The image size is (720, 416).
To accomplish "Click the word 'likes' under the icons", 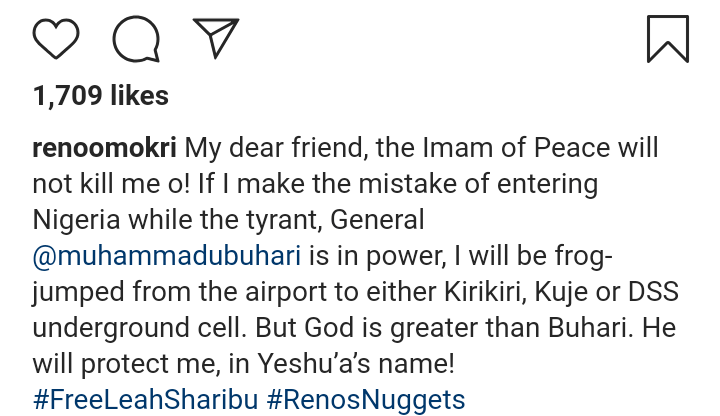I will click(140, 96).
